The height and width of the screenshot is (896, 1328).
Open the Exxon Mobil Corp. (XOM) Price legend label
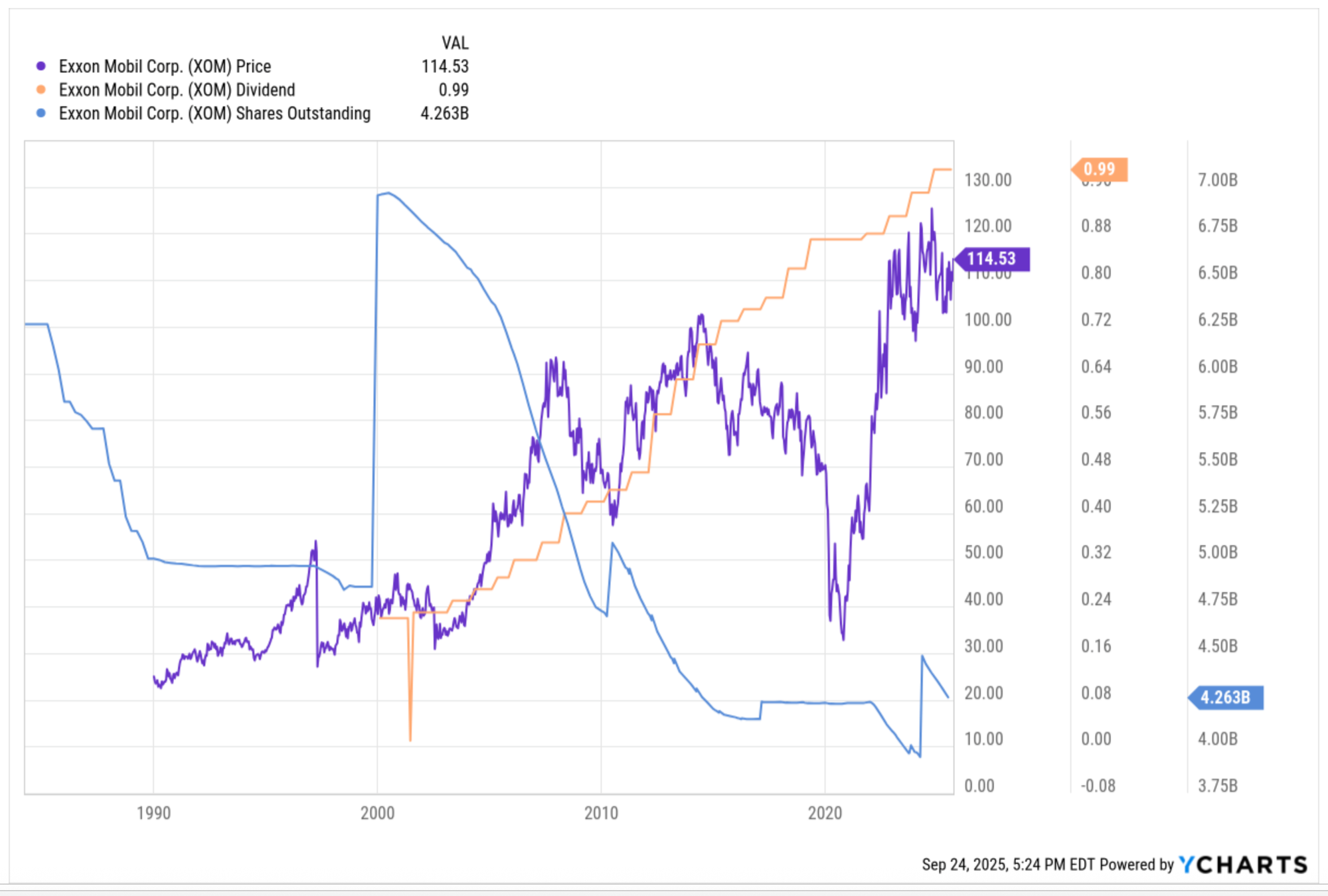tap(165, 66)
